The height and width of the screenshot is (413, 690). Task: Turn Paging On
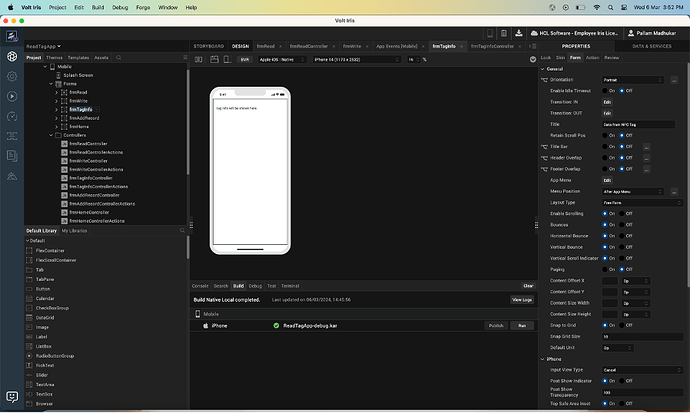[605, 270]
